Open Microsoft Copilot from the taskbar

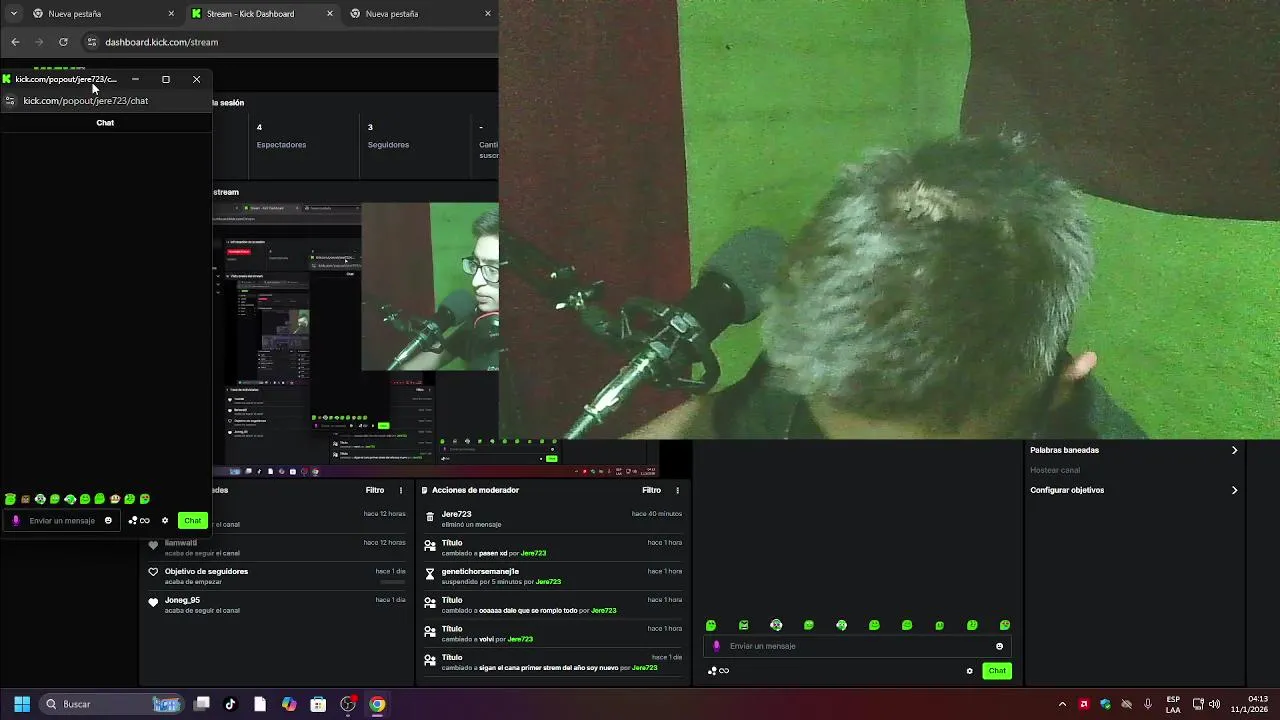(x=289, y=704)
